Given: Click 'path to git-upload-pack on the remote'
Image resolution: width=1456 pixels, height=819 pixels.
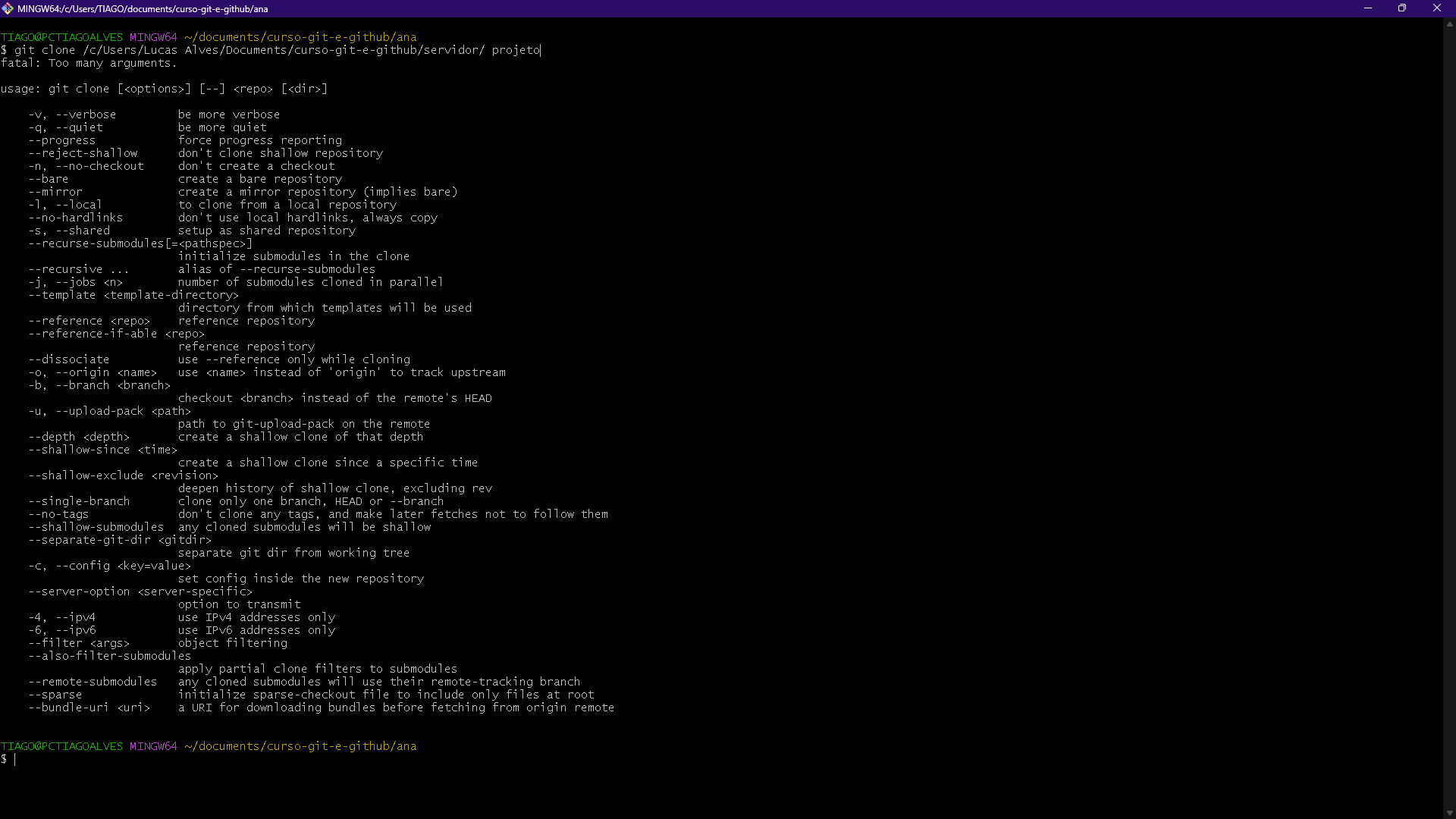Looking at the screenshot, I should [x=304, y=424].
